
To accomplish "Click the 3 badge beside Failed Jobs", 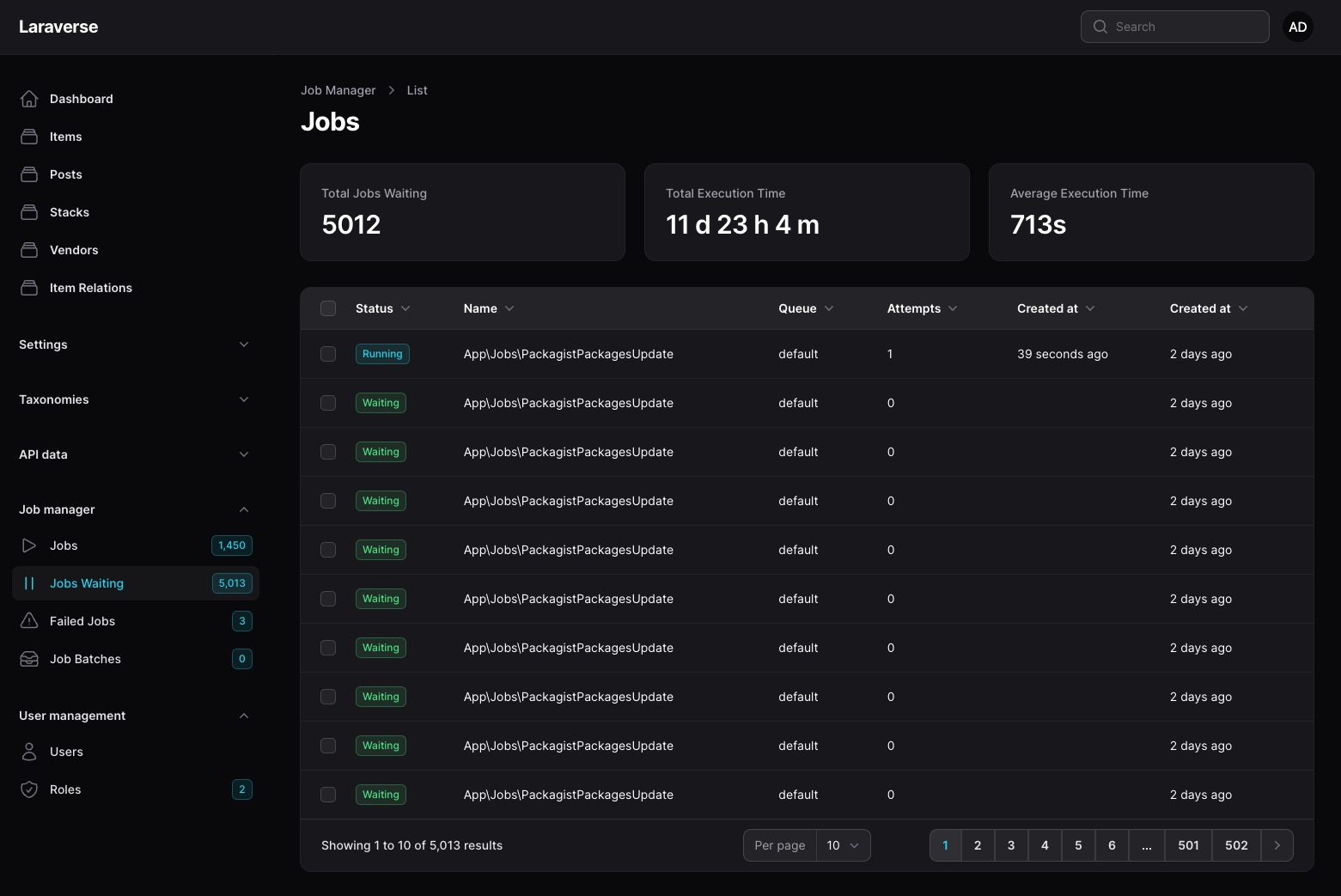I will pos(242,621).
